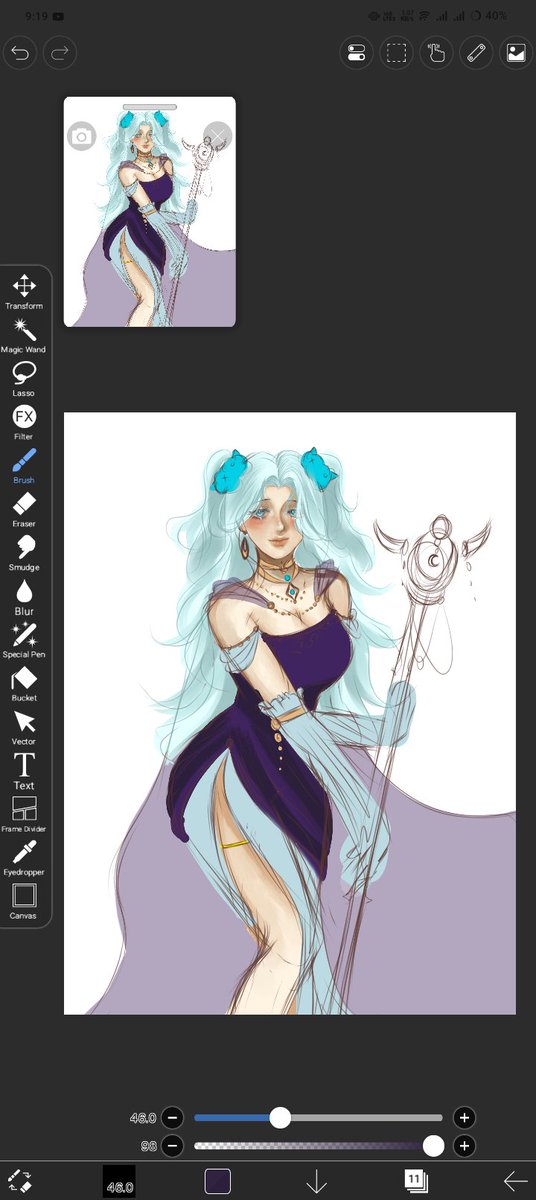Open the Stabilizer hand tool
536x1200 pixels.
coord(436,53)
